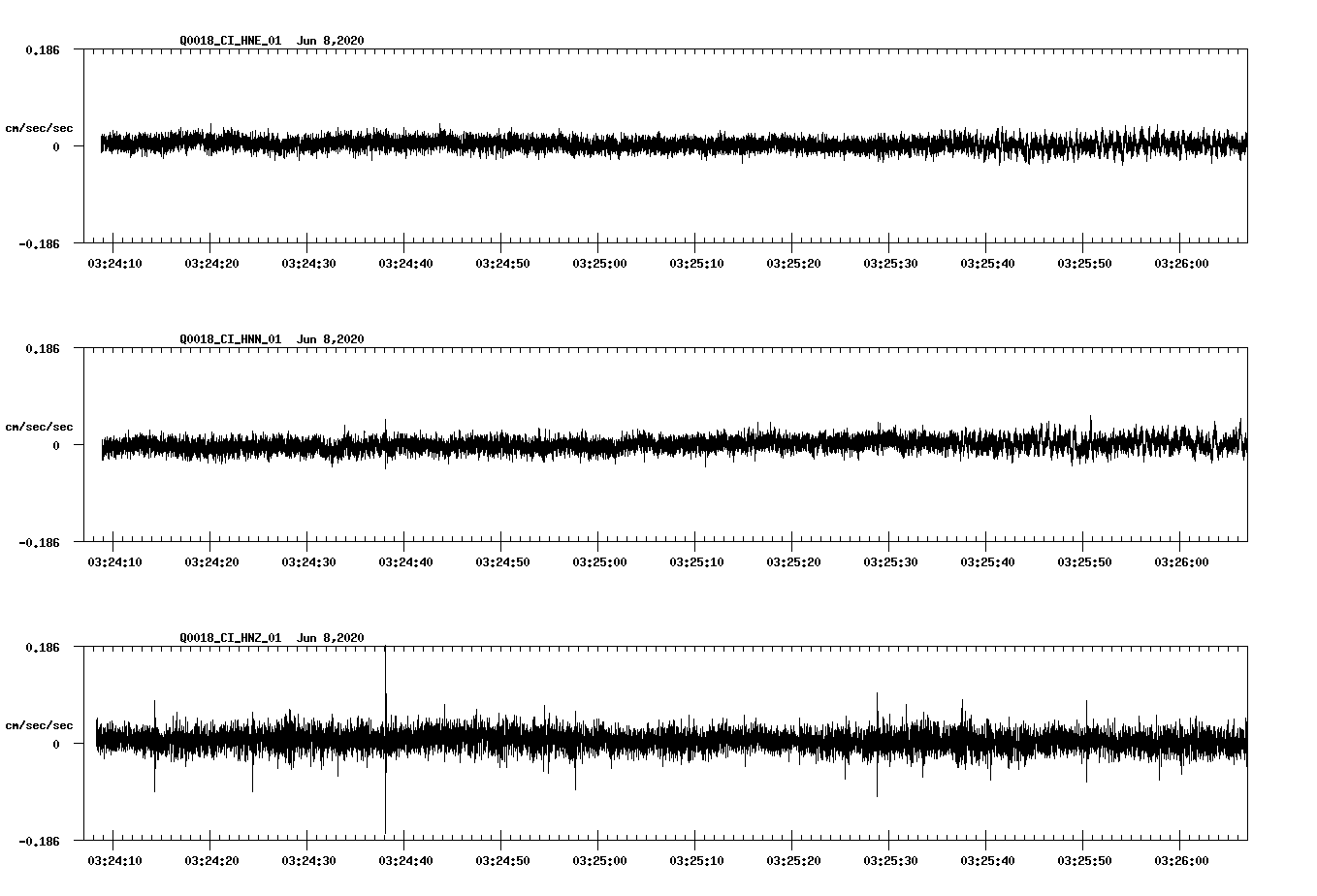Pick the 03:26:00 time label under HNZ plot

(x=1181, y=860)
